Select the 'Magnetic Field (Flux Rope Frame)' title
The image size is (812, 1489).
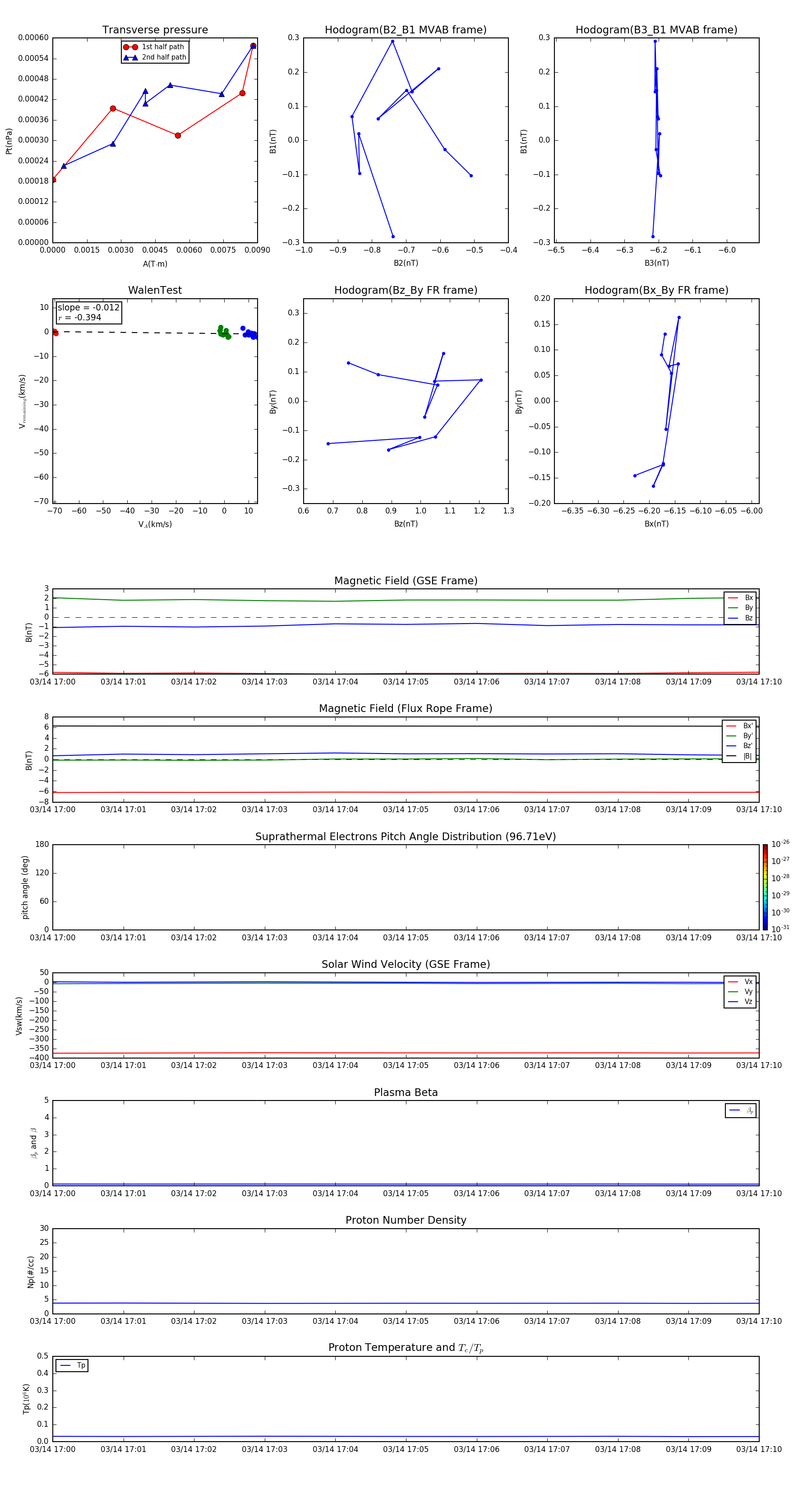pyautogui.click(x=406, y=709)
